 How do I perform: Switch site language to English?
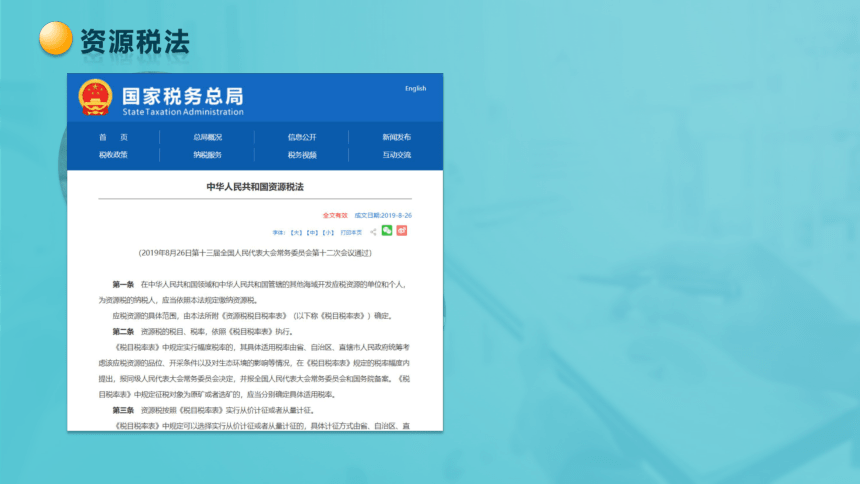coord(415,88)
